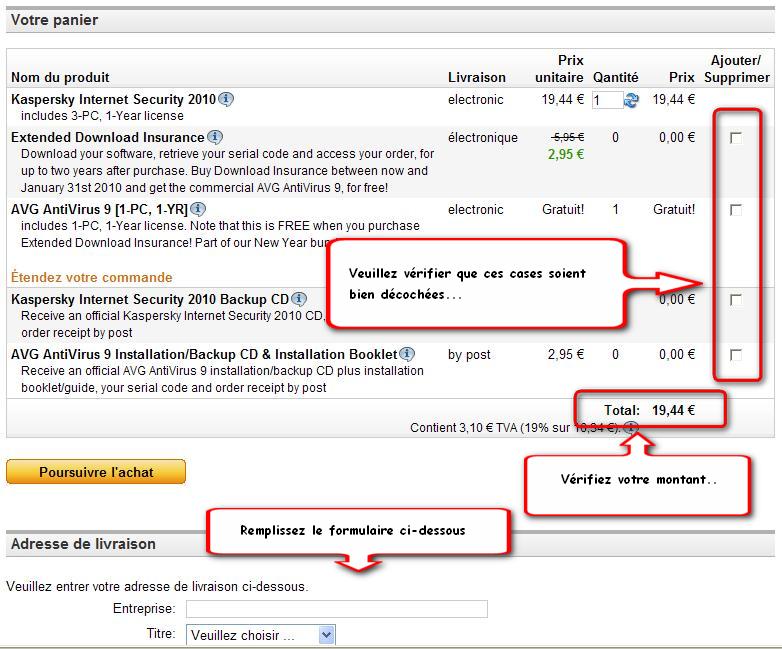Click the 'électronique' delivery cell
The image size is (782, 649).
tap(483, 138)
